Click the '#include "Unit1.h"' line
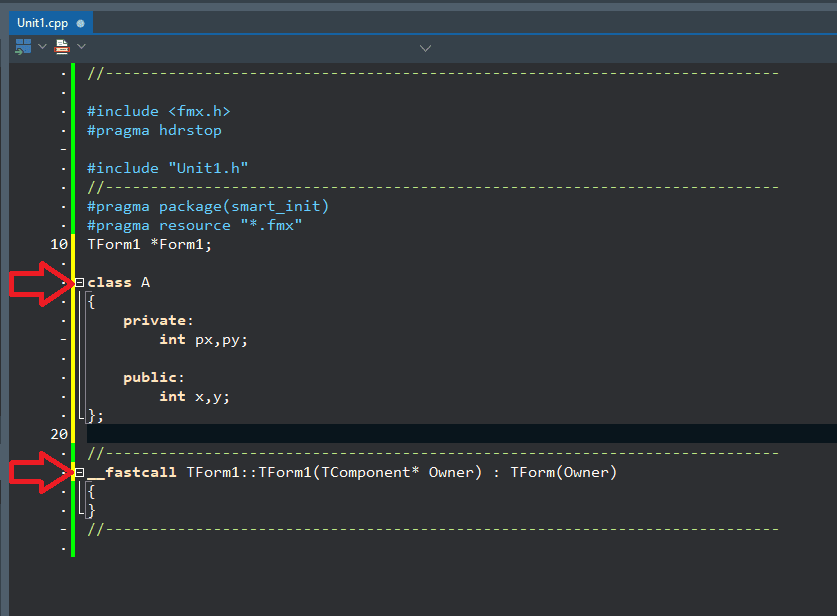 click(168, 169)
